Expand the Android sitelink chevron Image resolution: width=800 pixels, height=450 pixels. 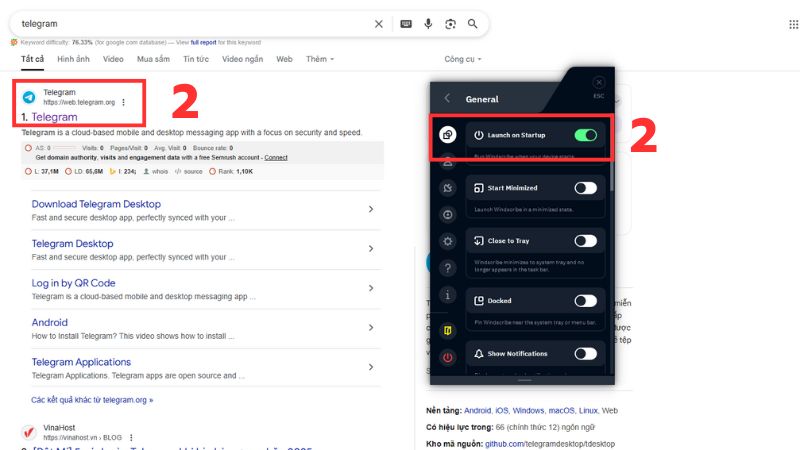[371, 328]
